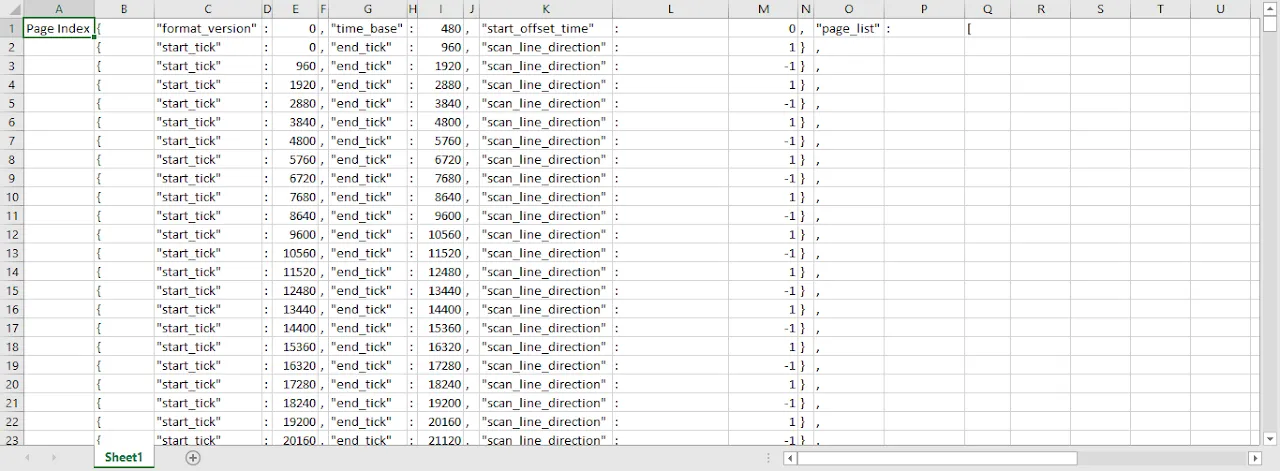
Task: Select row 12 header
Action: click(12, 234)
